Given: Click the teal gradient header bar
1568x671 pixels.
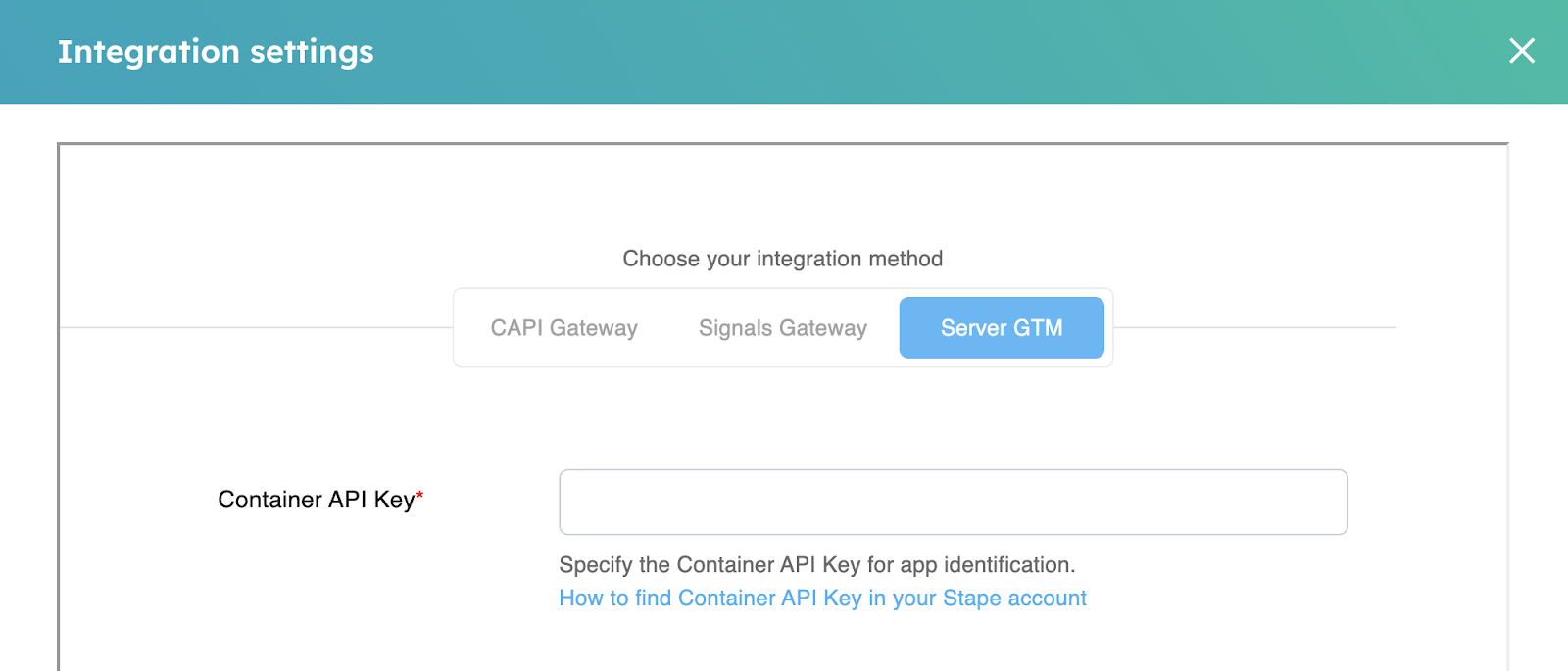Looking at the screenshot, I should point(784,52).
